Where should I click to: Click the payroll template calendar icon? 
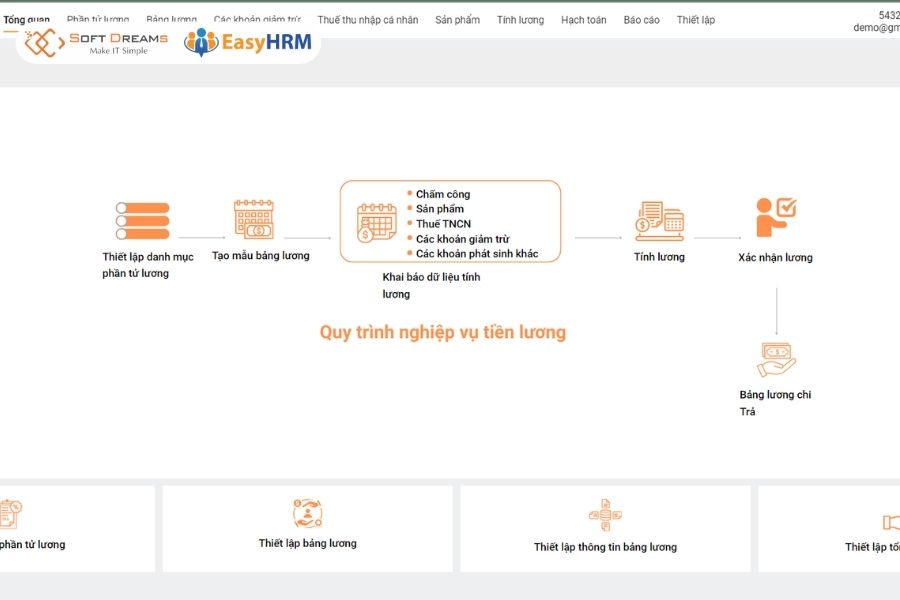pyautogui.click(x=254, y=219)
